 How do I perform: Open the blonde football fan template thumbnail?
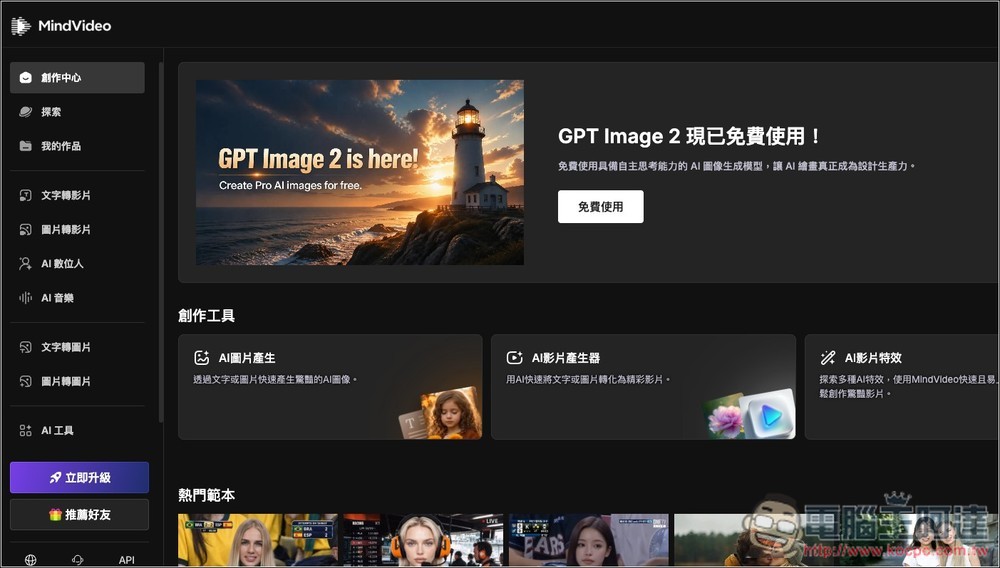258,540
